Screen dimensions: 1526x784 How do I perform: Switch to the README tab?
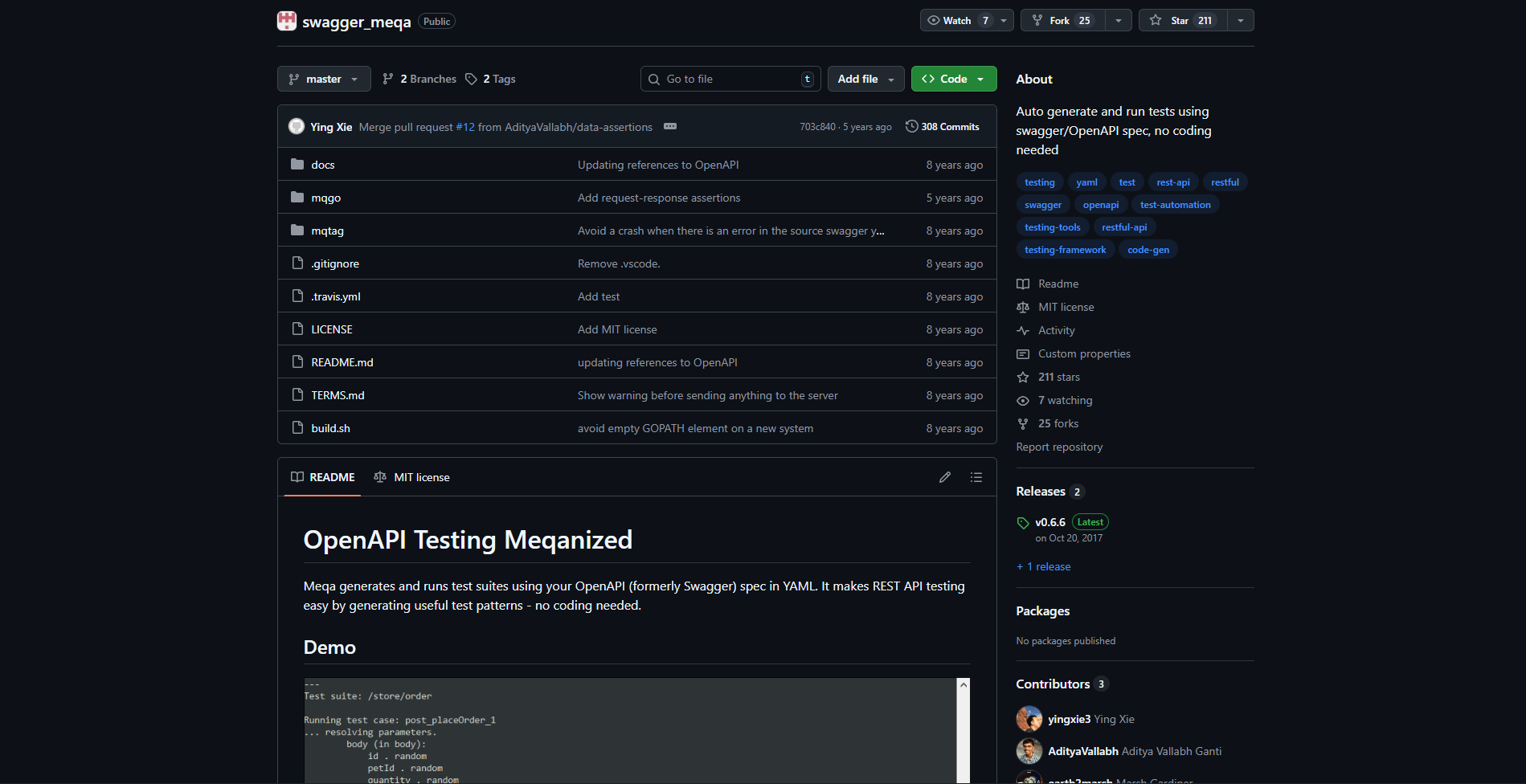322,477
